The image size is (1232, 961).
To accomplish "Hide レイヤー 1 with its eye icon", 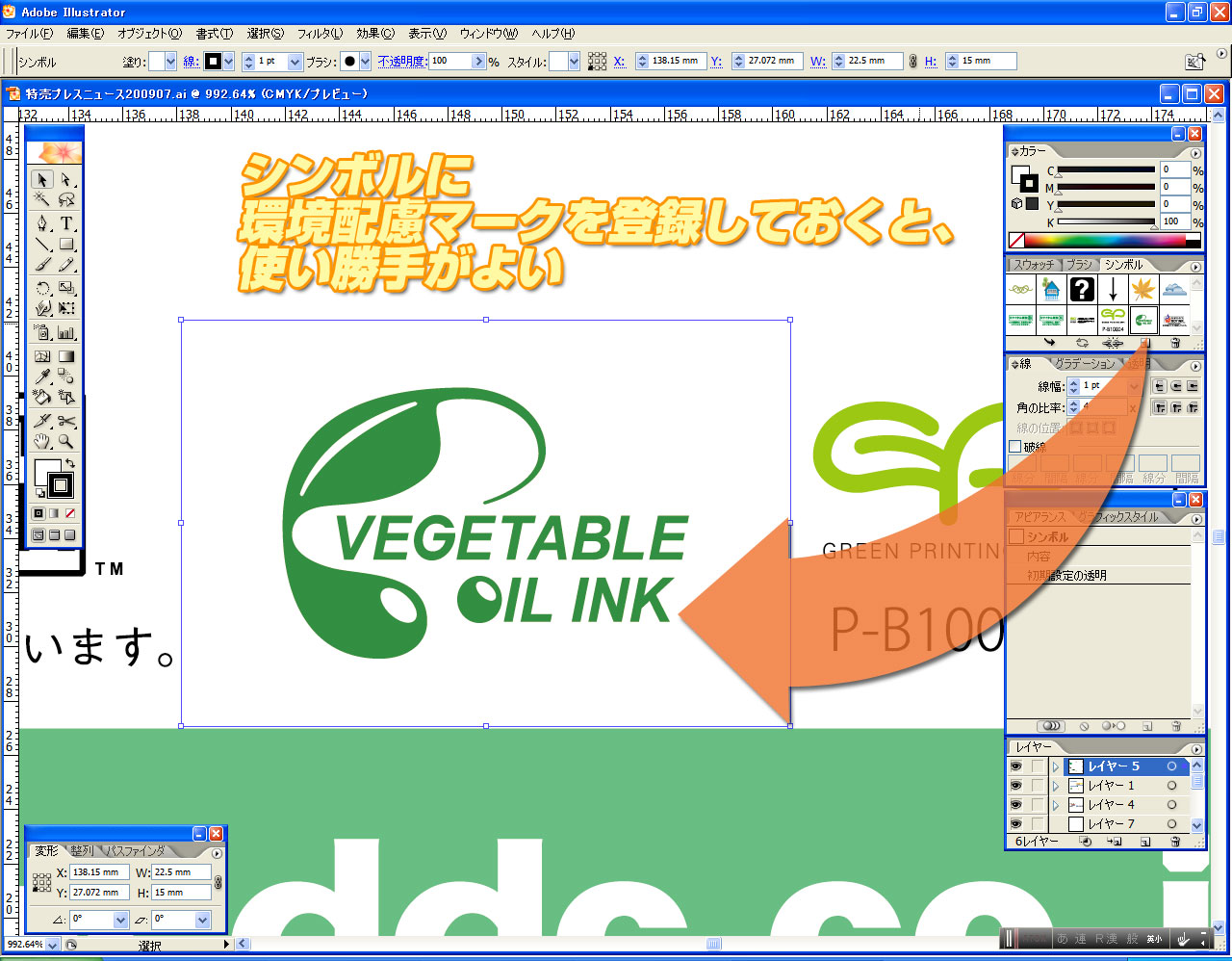I will [1016, 786].
